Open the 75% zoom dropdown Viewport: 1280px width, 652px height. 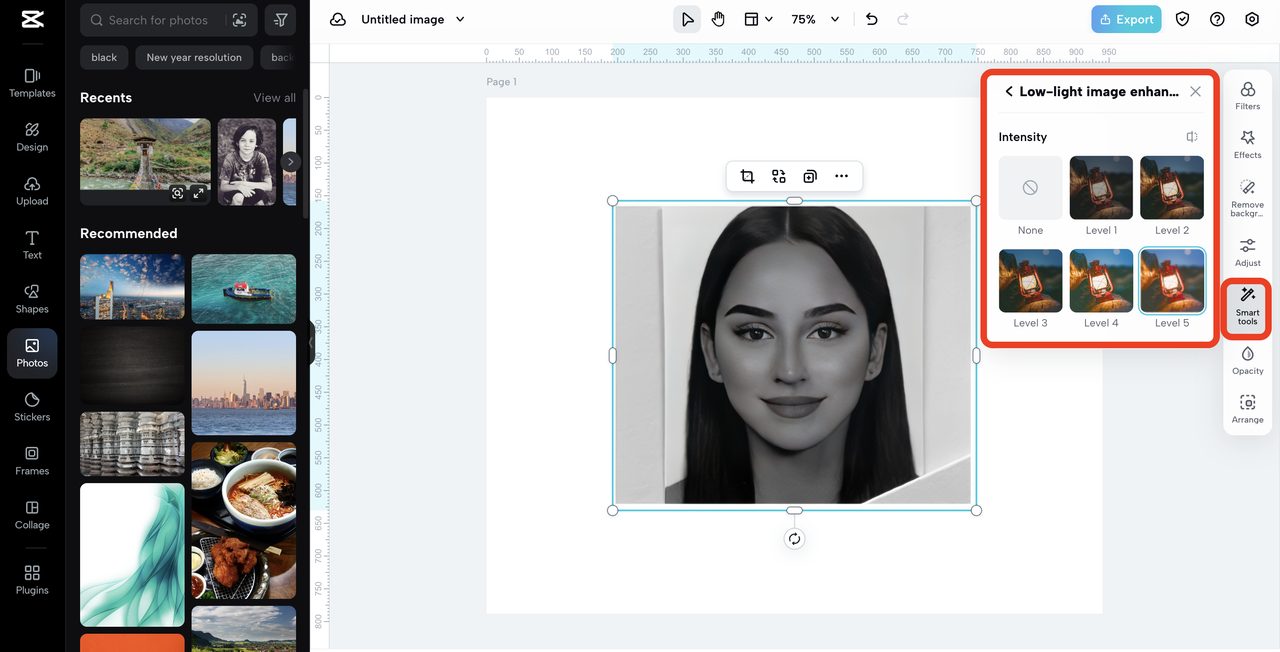coord(815,19)
